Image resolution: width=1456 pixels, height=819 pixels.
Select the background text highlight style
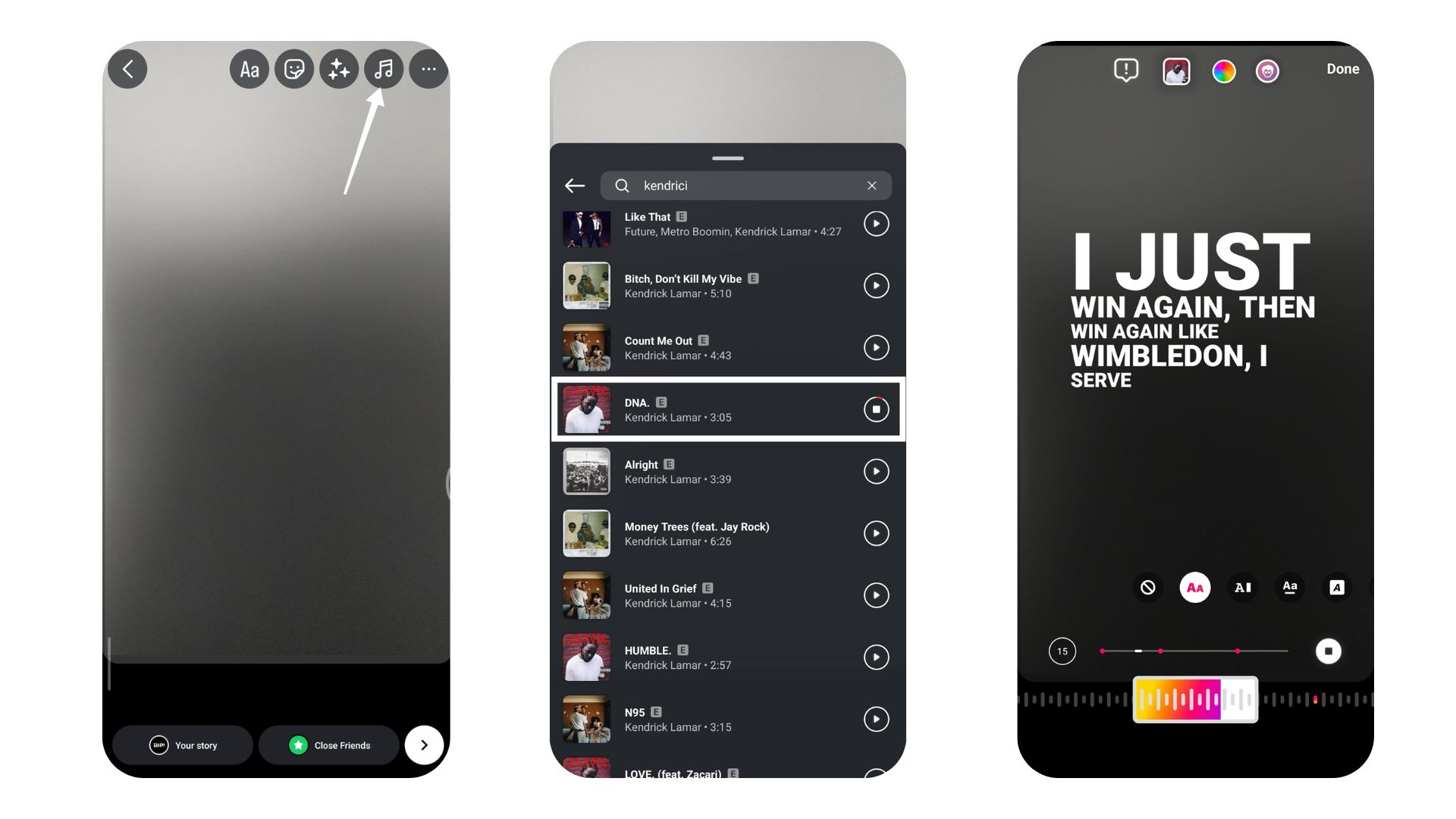[x=1338, y=587]
